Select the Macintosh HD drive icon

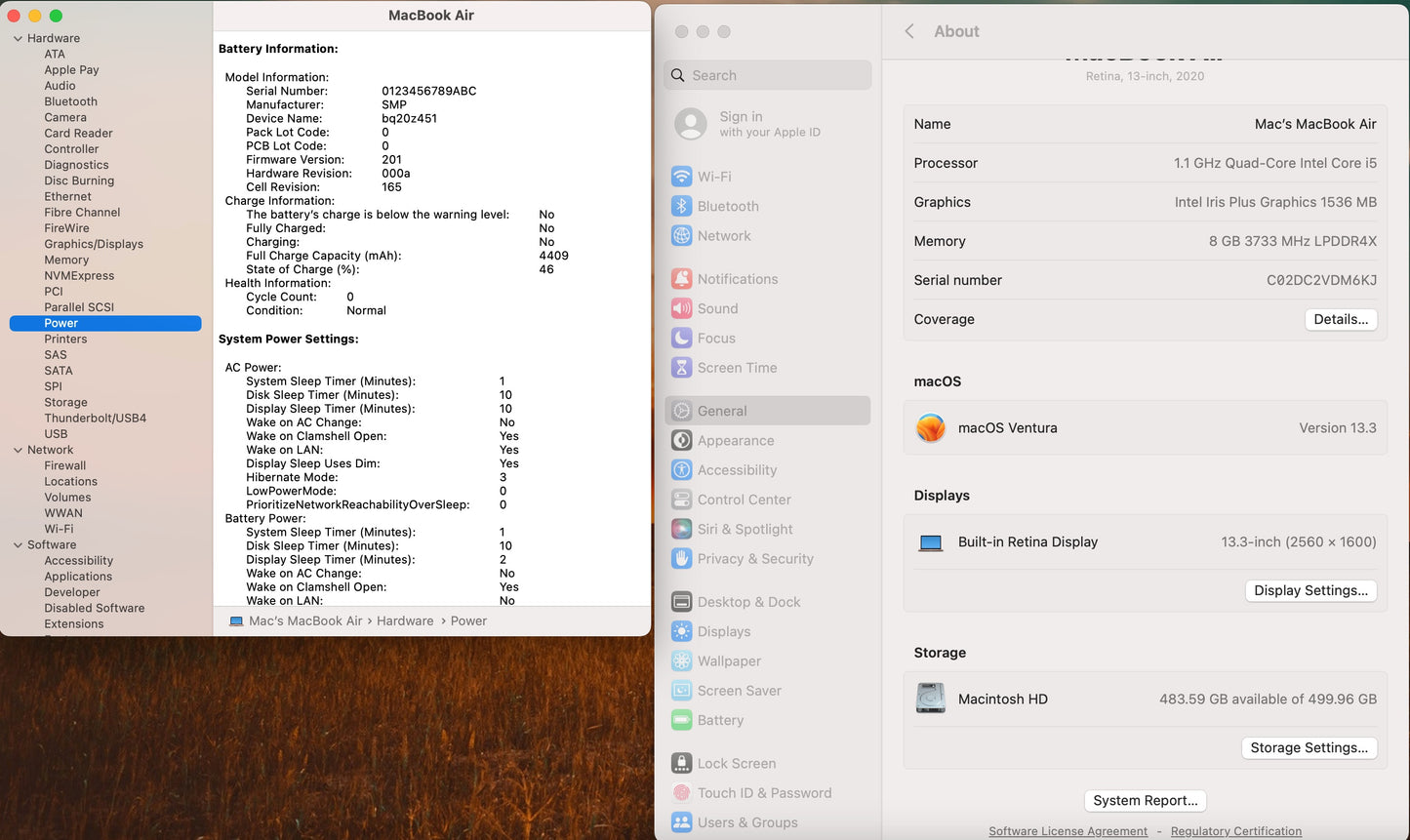(931, 699)
